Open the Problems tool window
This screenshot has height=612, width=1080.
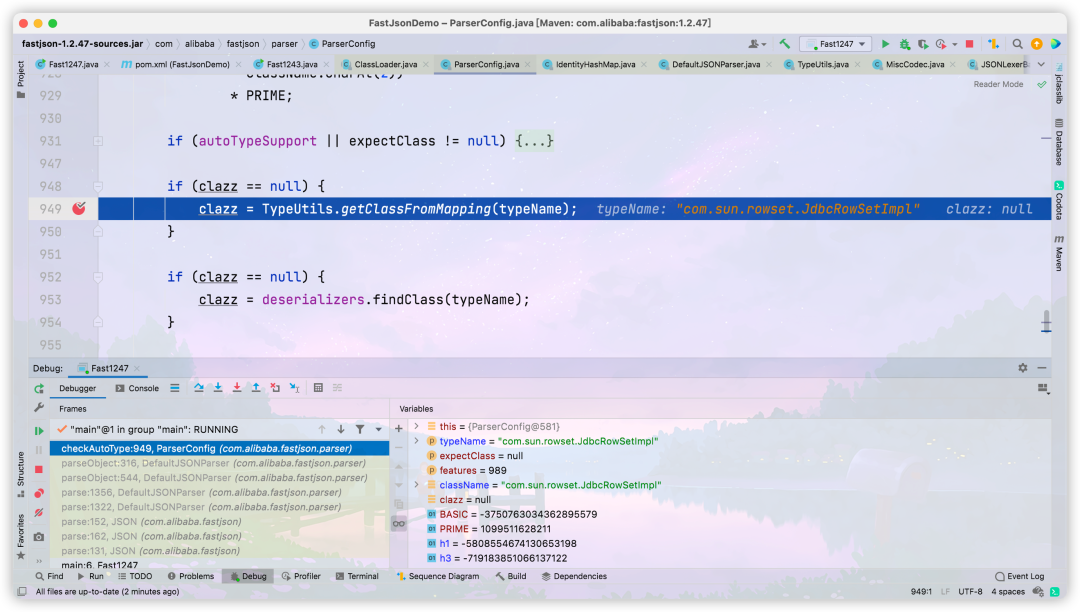(x=191, y=576)
